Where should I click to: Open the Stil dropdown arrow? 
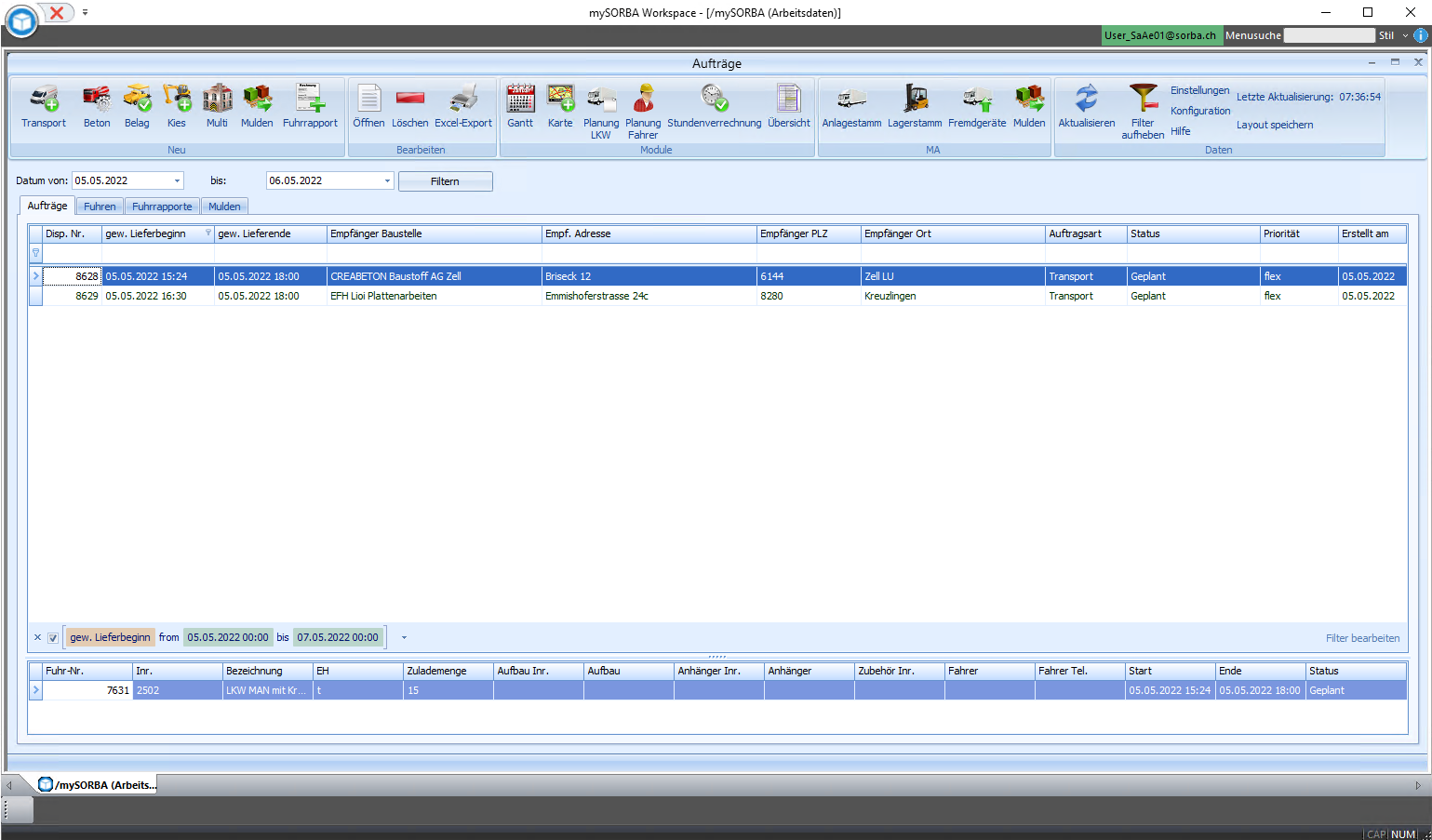(x=1405, y=35)
